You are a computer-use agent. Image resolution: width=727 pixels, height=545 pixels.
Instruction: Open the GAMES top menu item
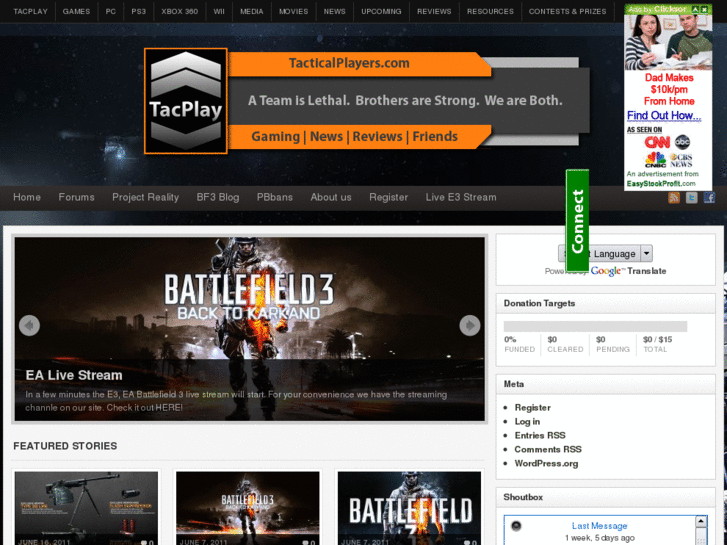[x=77, y=11]
